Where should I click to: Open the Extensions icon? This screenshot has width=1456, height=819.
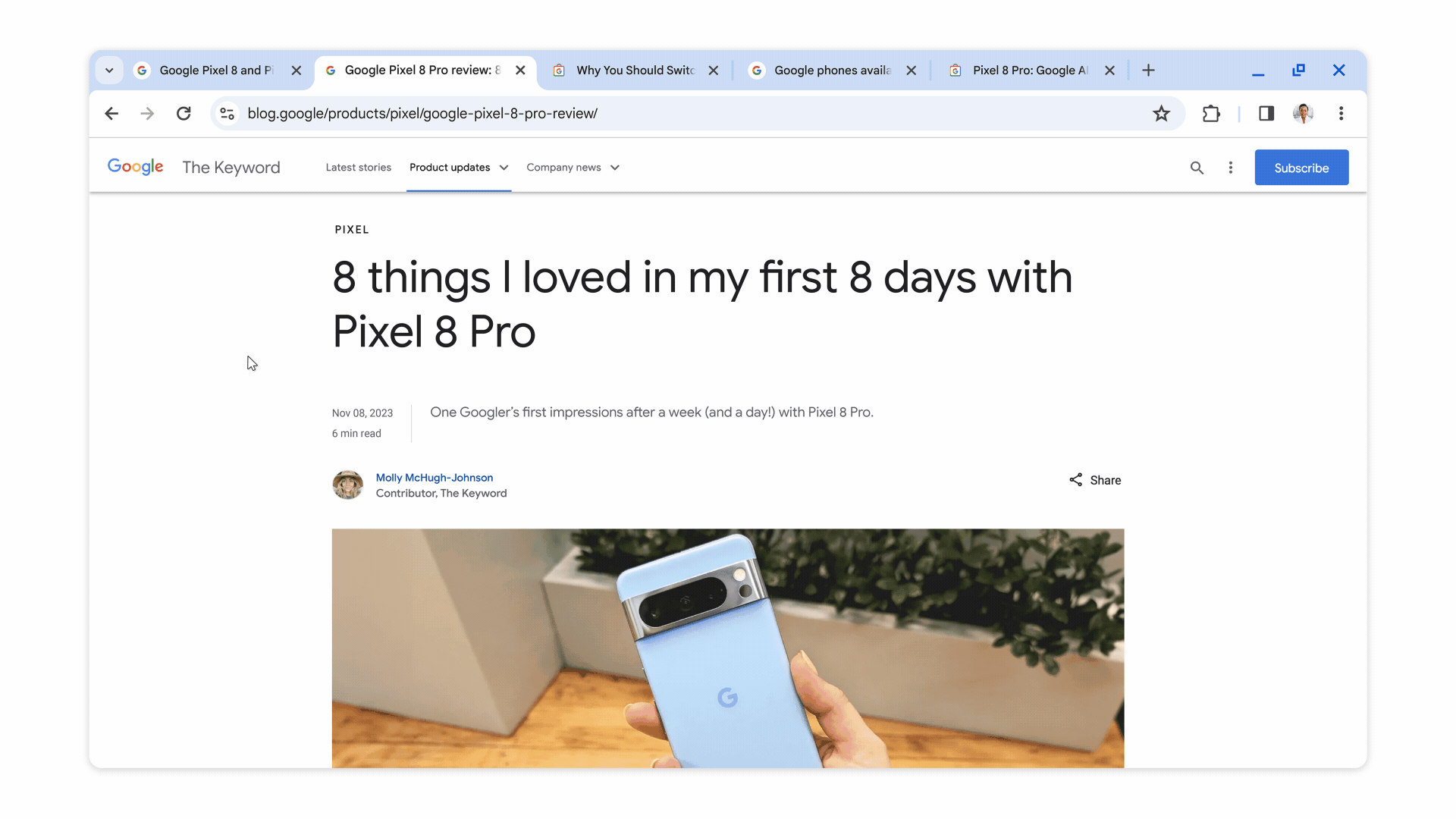tap(1211, 113)
